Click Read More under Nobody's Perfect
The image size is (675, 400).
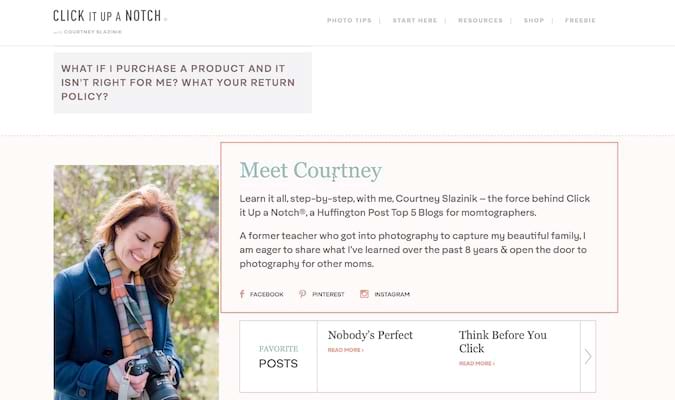346,350
